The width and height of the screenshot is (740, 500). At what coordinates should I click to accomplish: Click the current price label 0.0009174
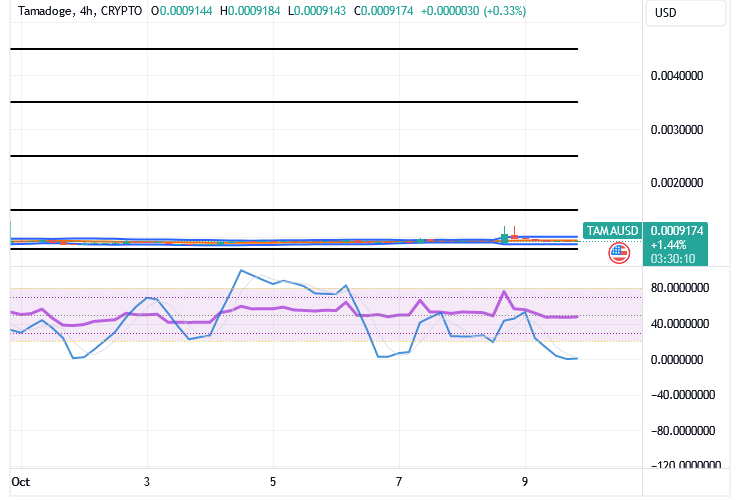[x=676, y=230]
